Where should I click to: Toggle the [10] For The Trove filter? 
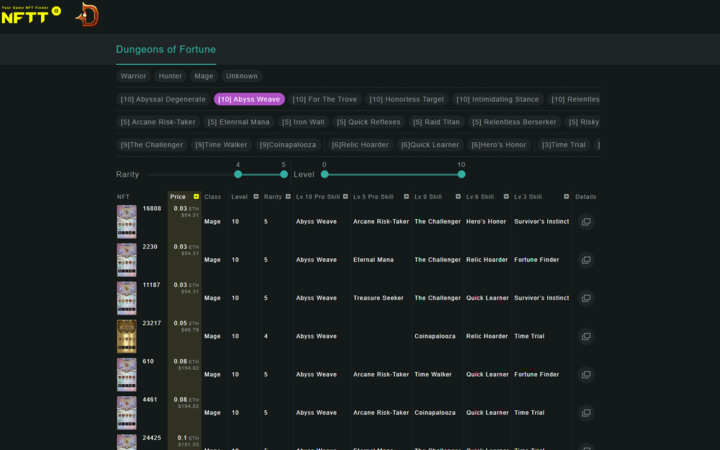pos(325,99)
